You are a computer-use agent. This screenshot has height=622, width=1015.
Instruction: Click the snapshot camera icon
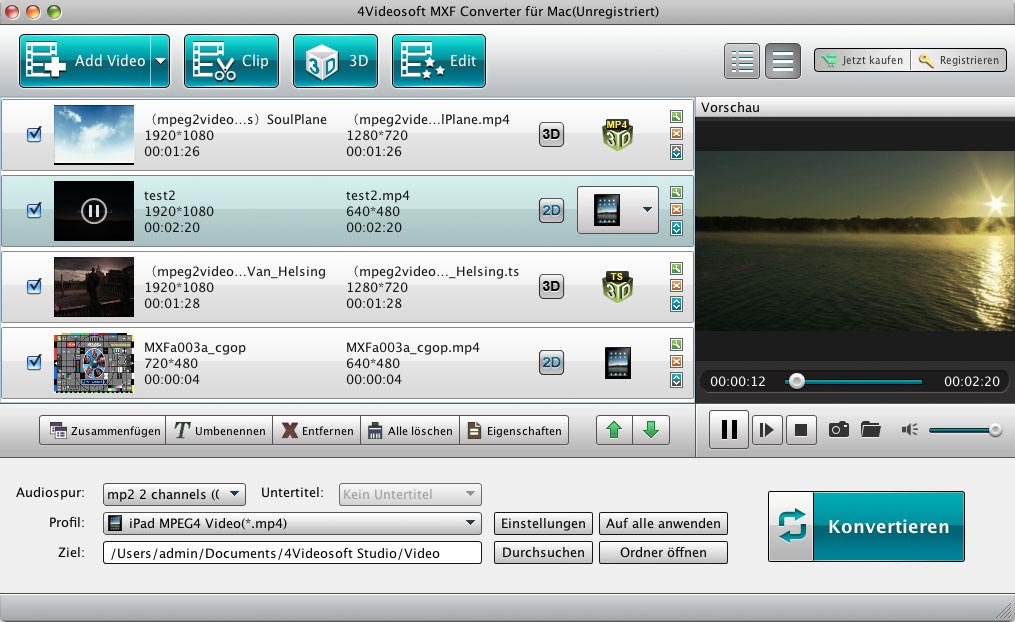pos(838,430)
